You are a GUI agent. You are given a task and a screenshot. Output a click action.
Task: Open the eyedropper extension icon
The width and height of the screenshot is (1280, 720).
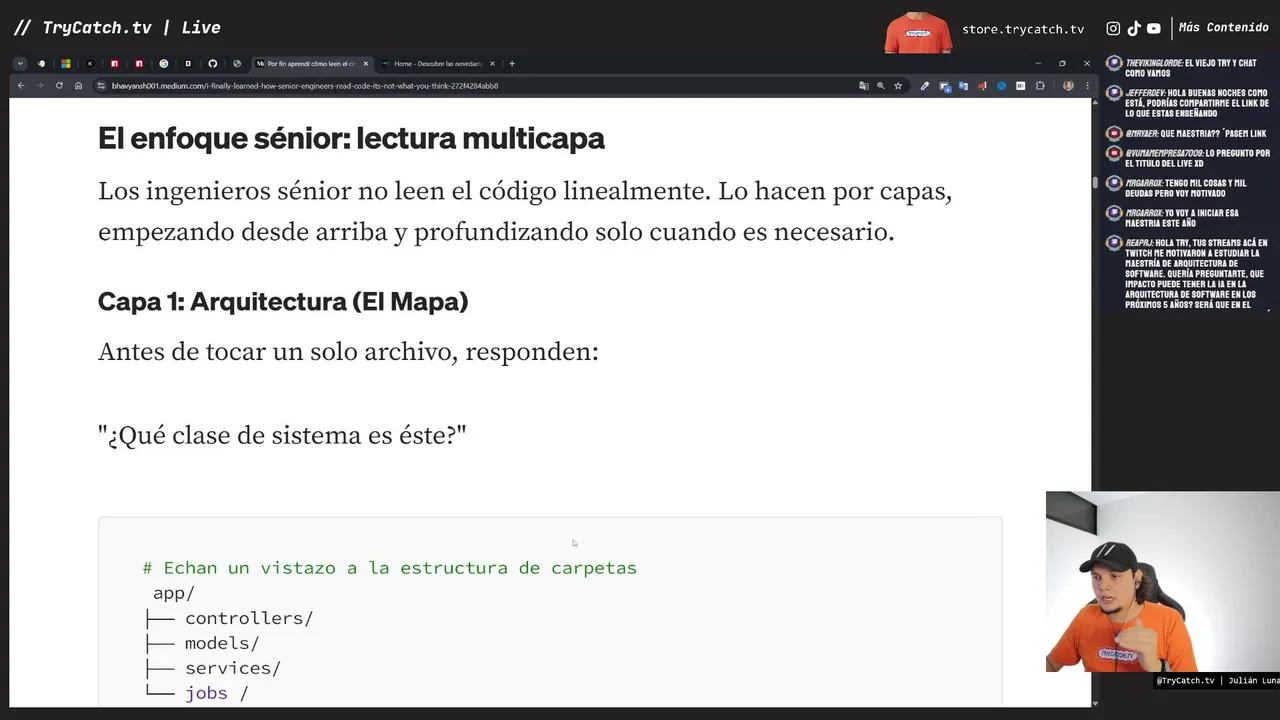click(x=925, y=86)
